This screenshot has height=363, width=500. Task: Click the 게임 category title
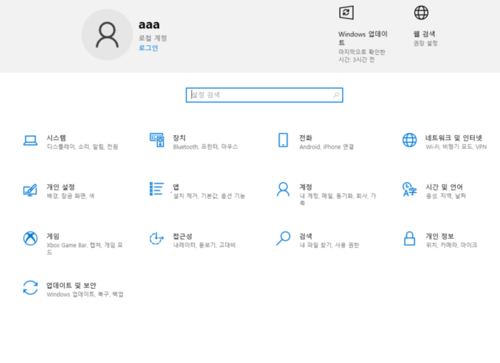[x=53, y=236]
